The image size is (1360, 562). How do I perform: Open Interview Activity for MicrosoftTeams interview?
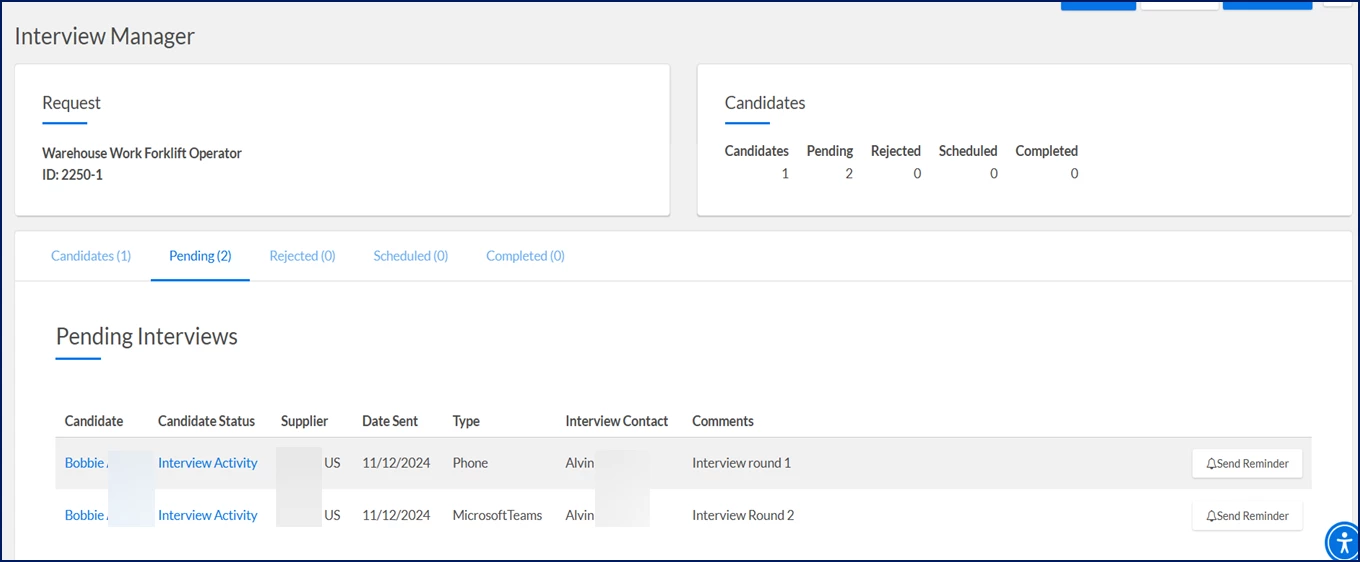(x=207, y=515)
